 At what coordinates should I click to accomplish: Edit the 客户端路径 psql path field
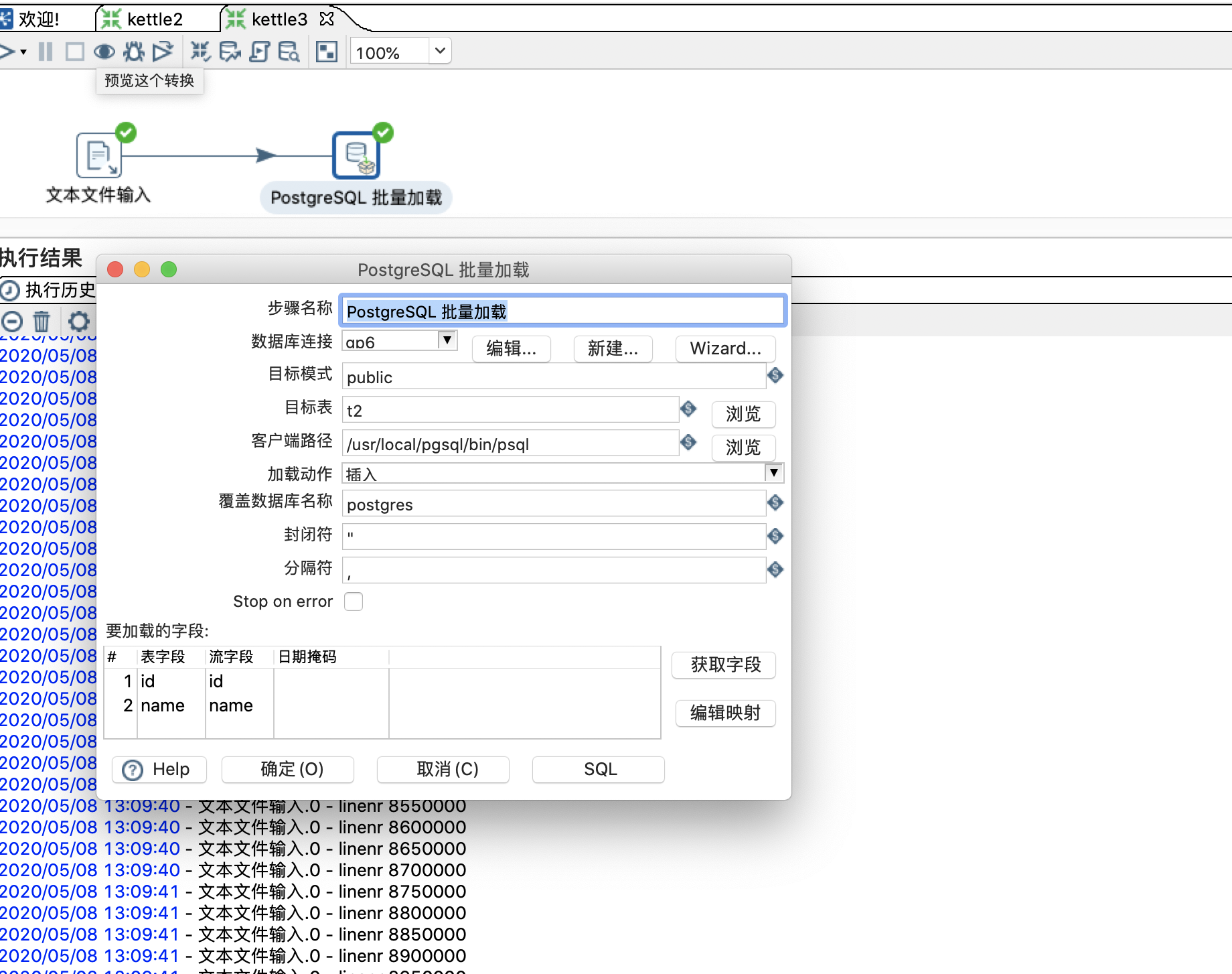coord(510,443)
